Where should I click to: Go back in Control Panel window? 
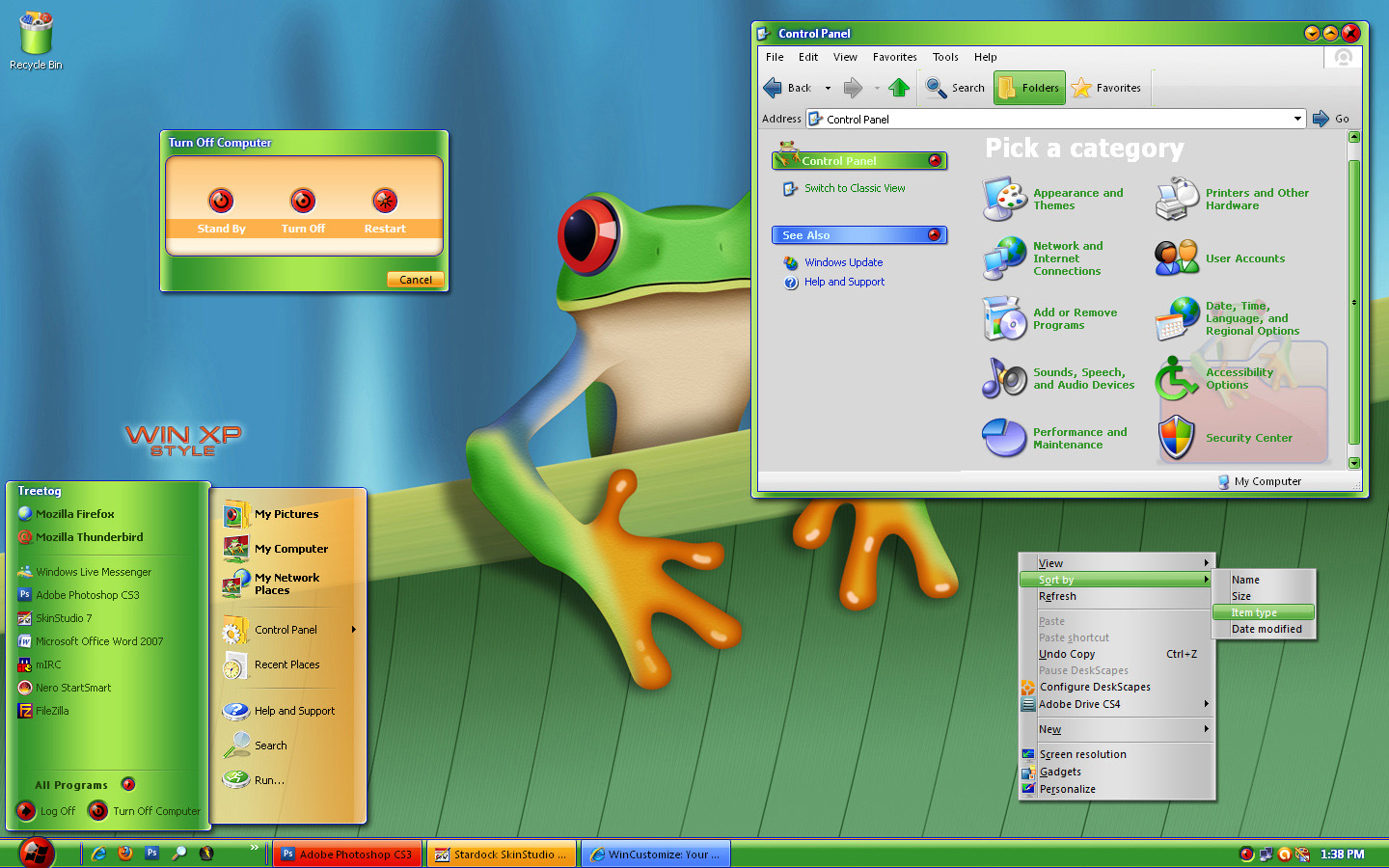pyautogui.click(x=787, y=88)
